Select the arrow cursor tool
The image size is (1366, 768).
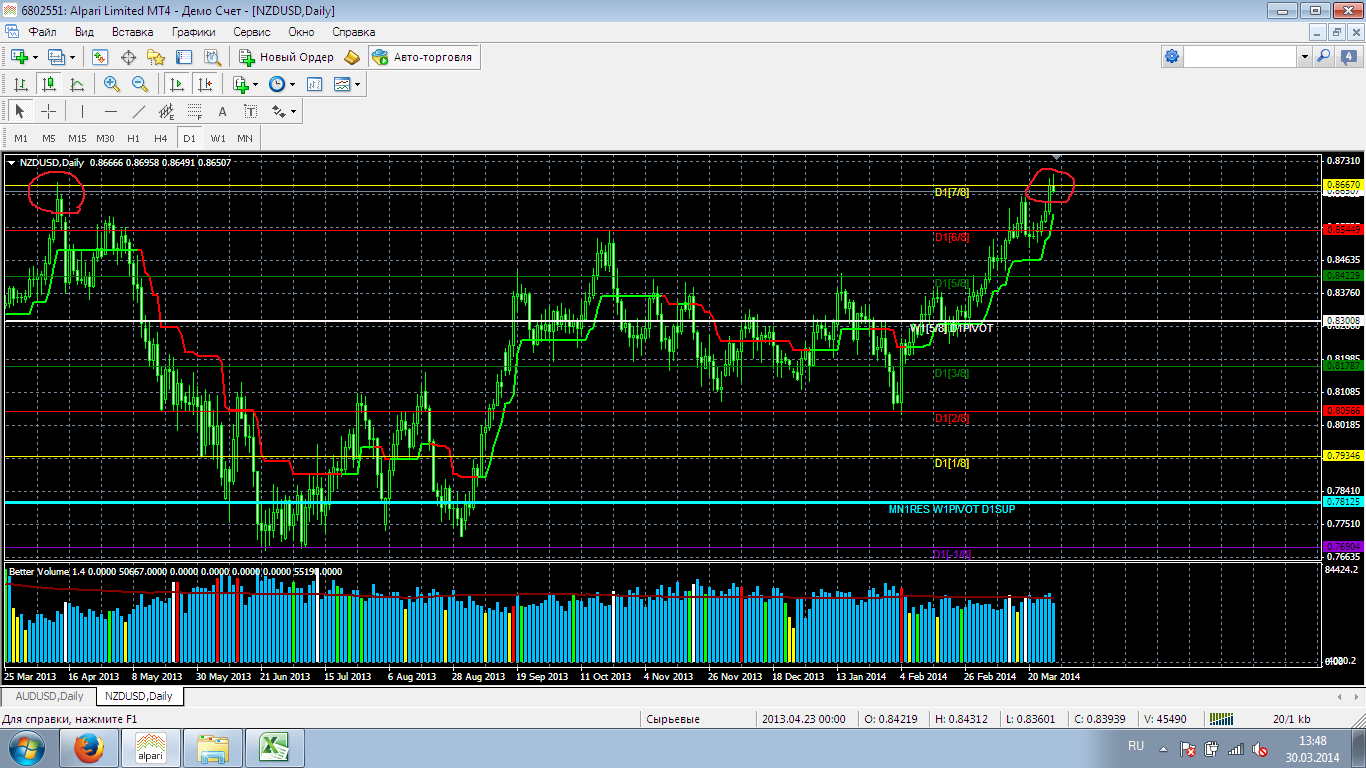tap(20, 111)
